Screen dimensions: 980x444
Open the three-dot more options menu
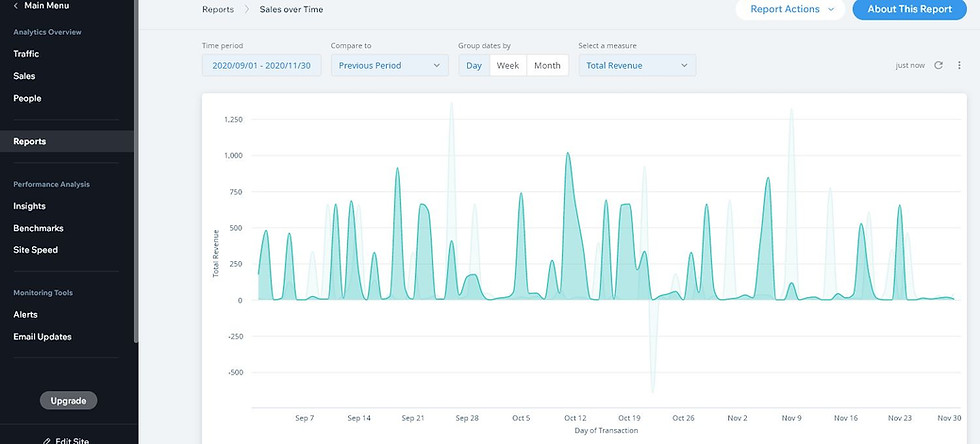pos(959,65)
